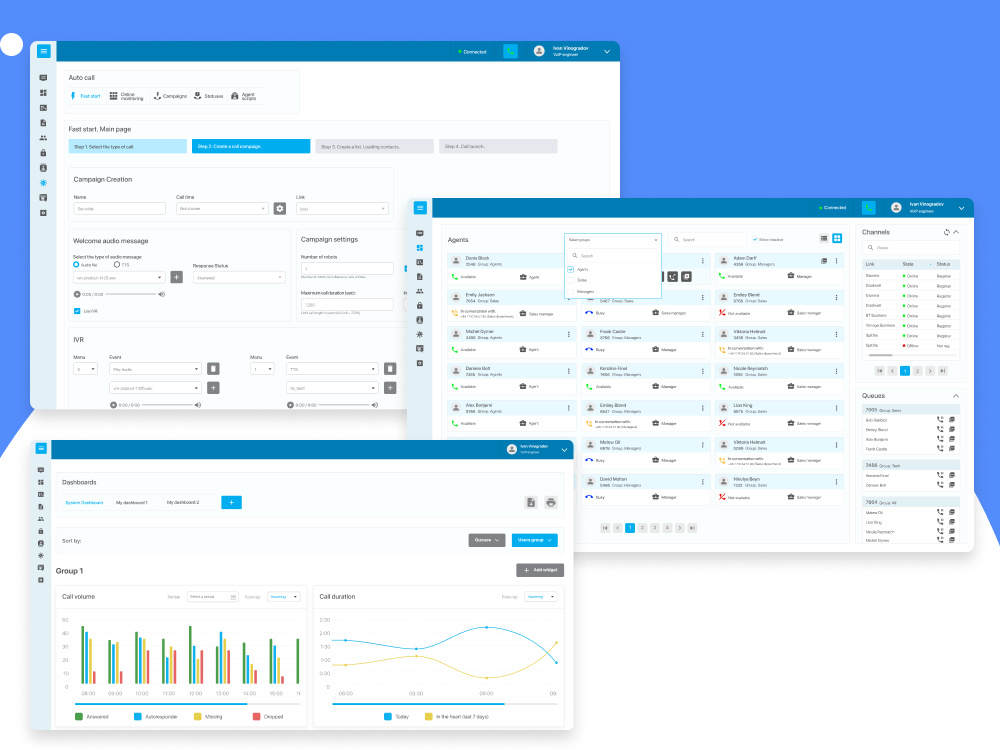The image size is (1000, 750).
Task: Switch to the Fast start tab
Action: point(85,96)
